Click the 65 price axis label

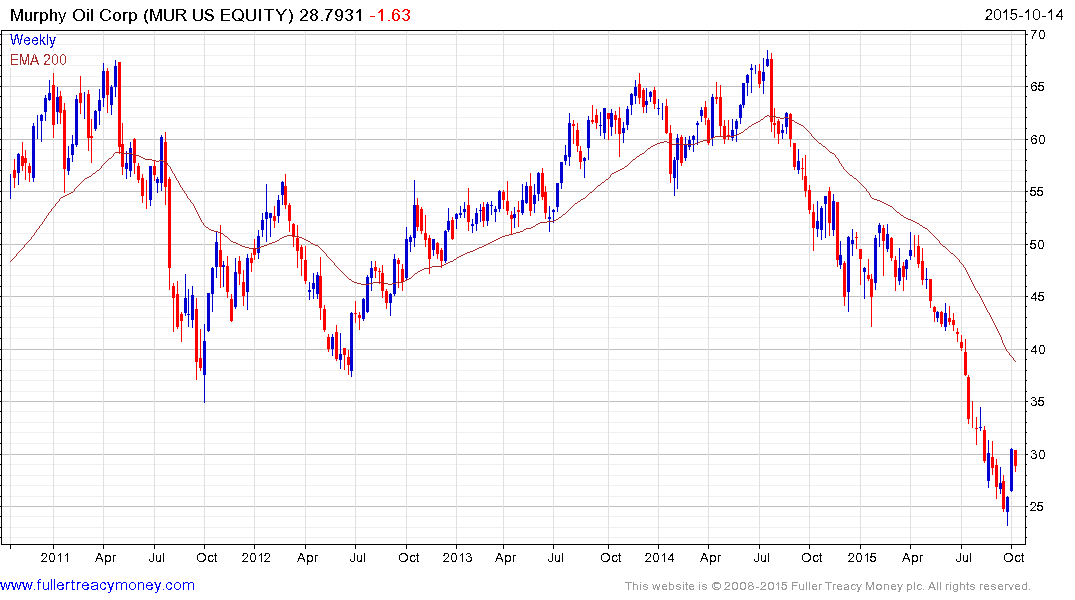(x=1037, y=86)
